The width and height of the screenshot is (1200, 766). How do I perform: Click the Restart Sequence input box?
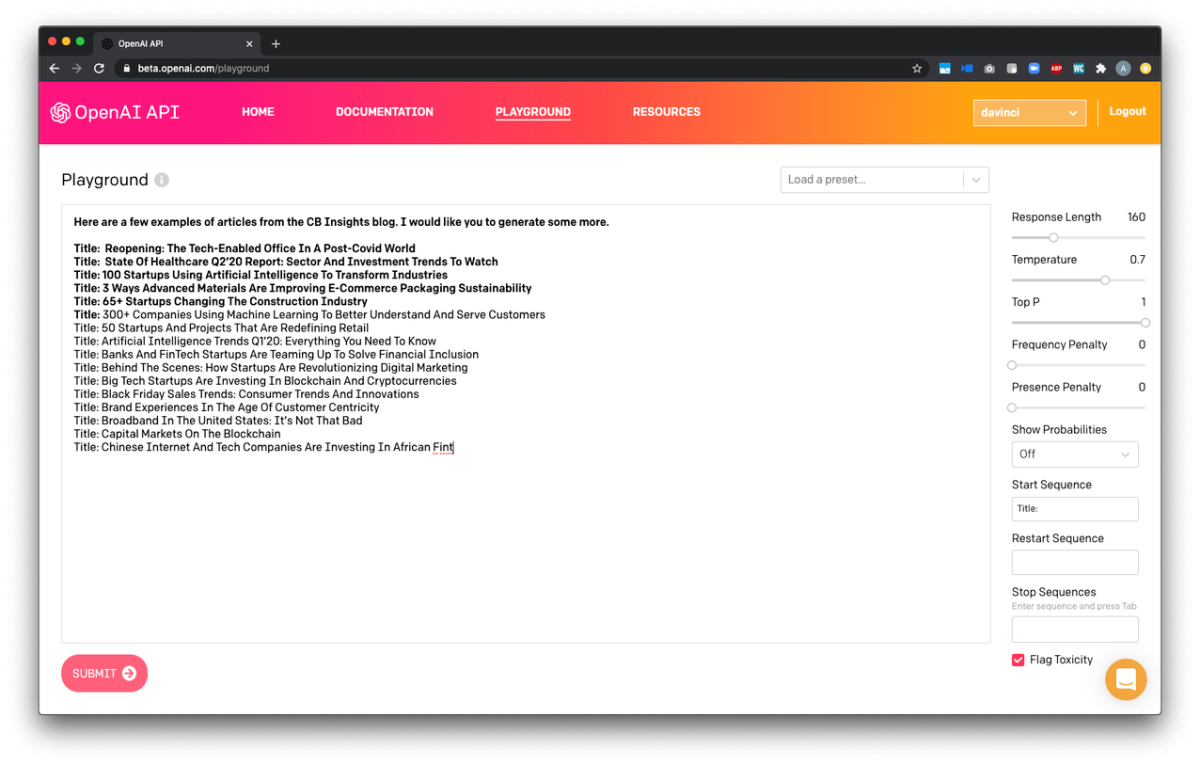pos(1074,562)
